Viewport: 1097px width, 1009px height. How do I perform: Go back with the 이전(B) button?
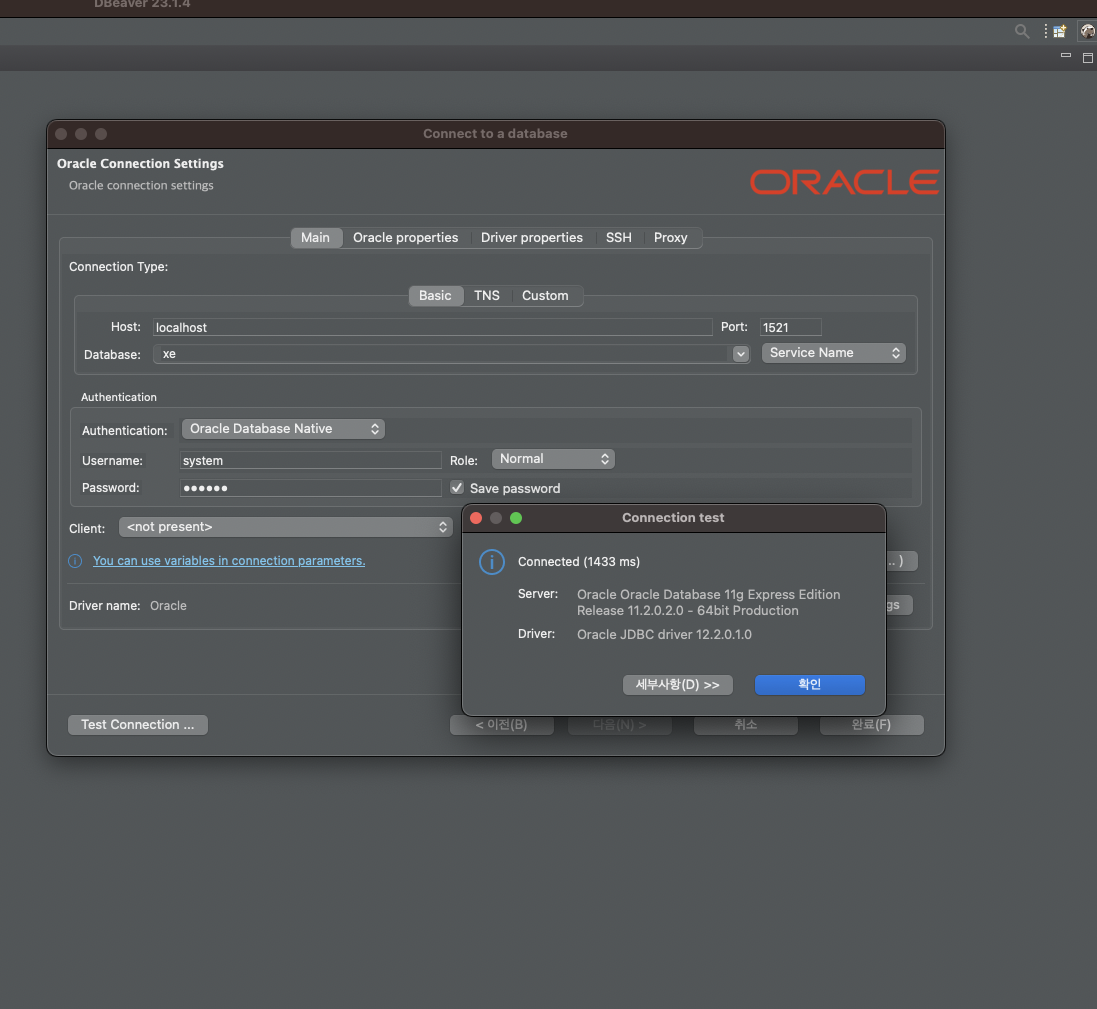click(502, 725)
